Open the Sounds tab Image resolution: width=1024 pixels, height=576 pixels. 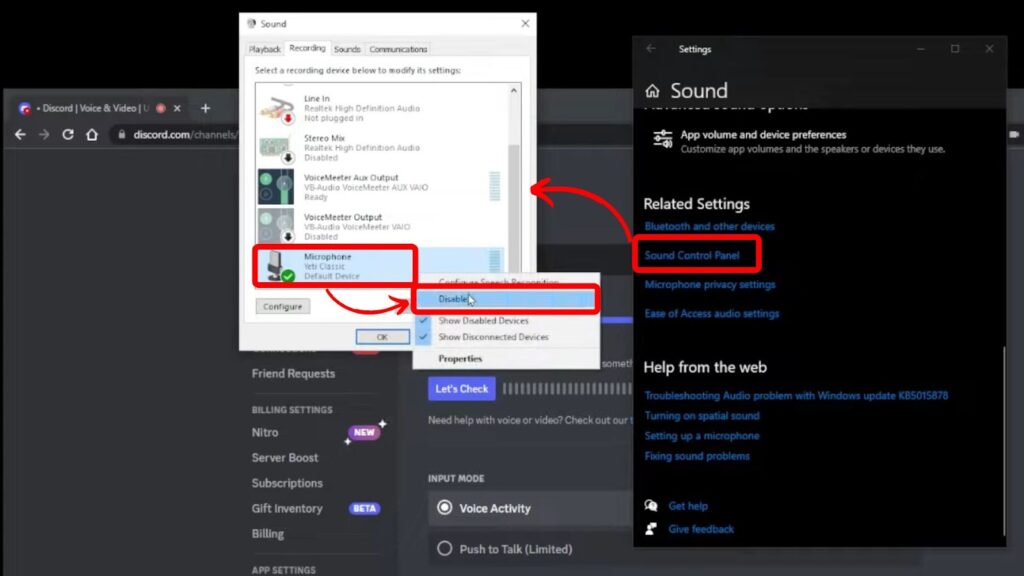pyautogui.click(x=347, y=47)
